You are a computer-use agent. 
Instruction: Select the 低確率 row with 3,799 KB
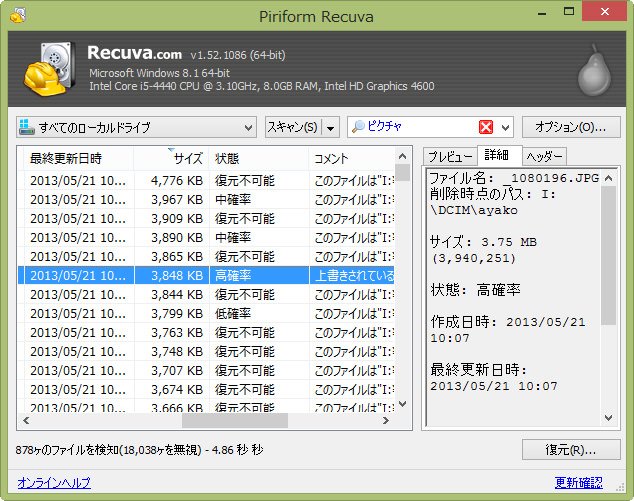206,313
